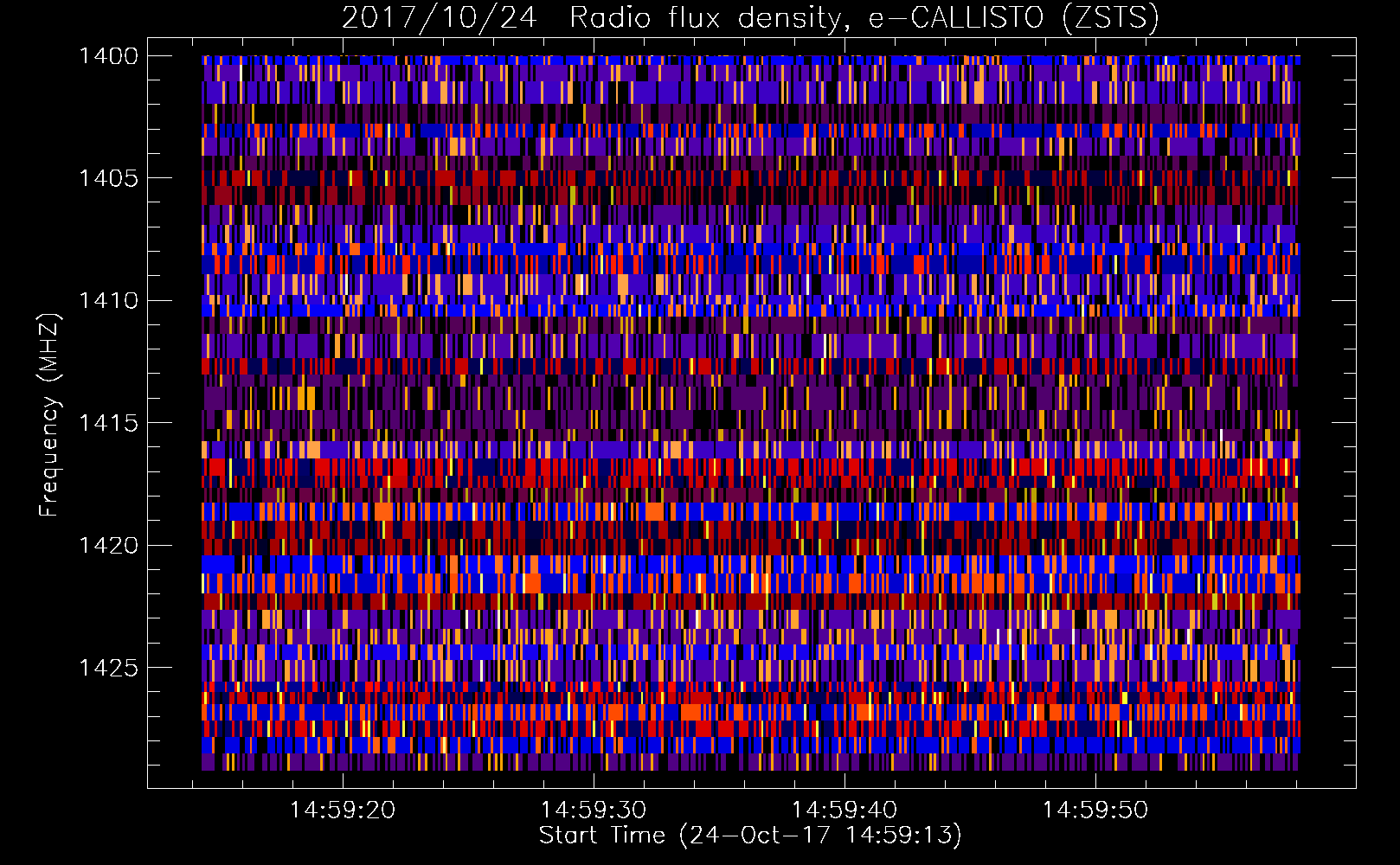Click the 14:59:30 time axis label

tap(594, 810)
